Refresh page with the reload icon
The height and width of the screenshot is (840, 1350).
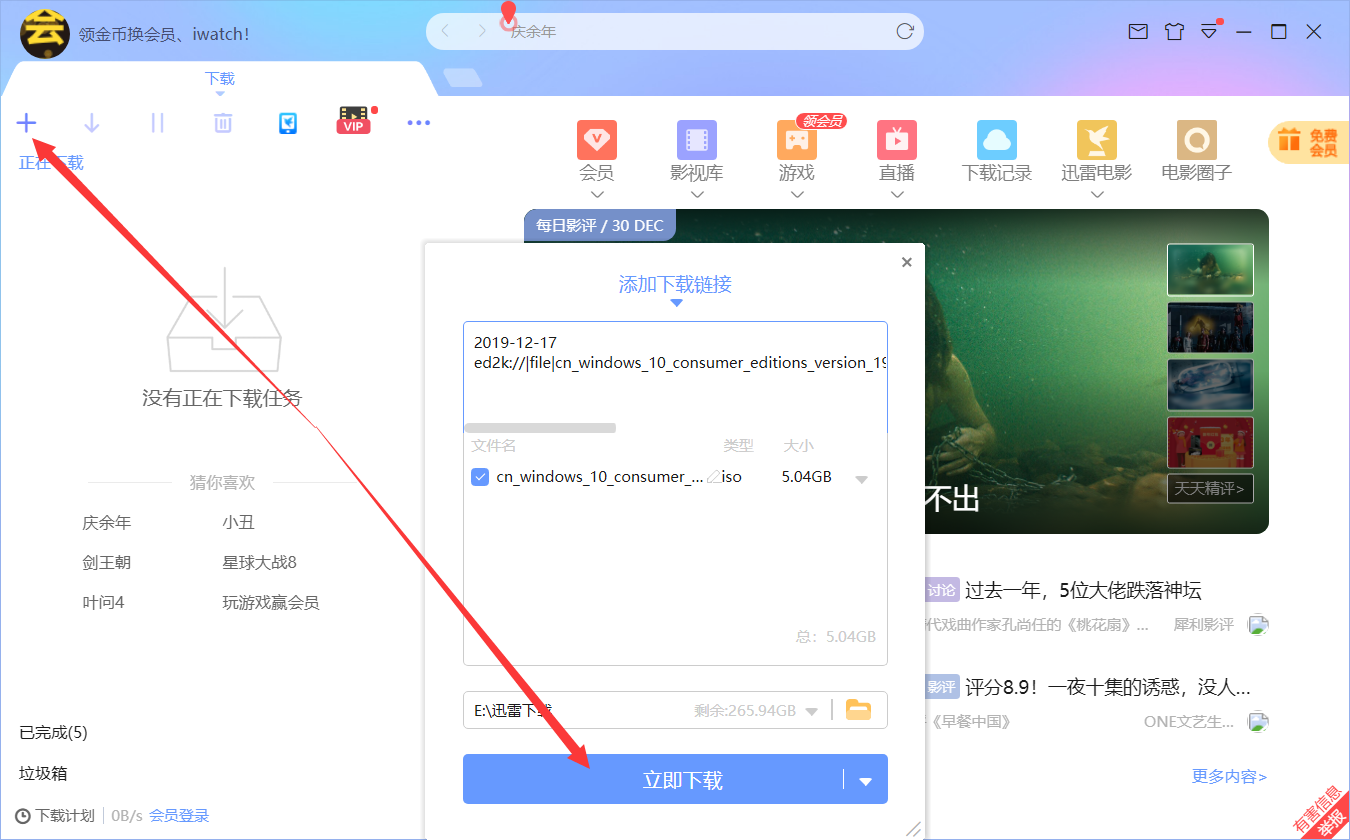click(x=905, y=32)
